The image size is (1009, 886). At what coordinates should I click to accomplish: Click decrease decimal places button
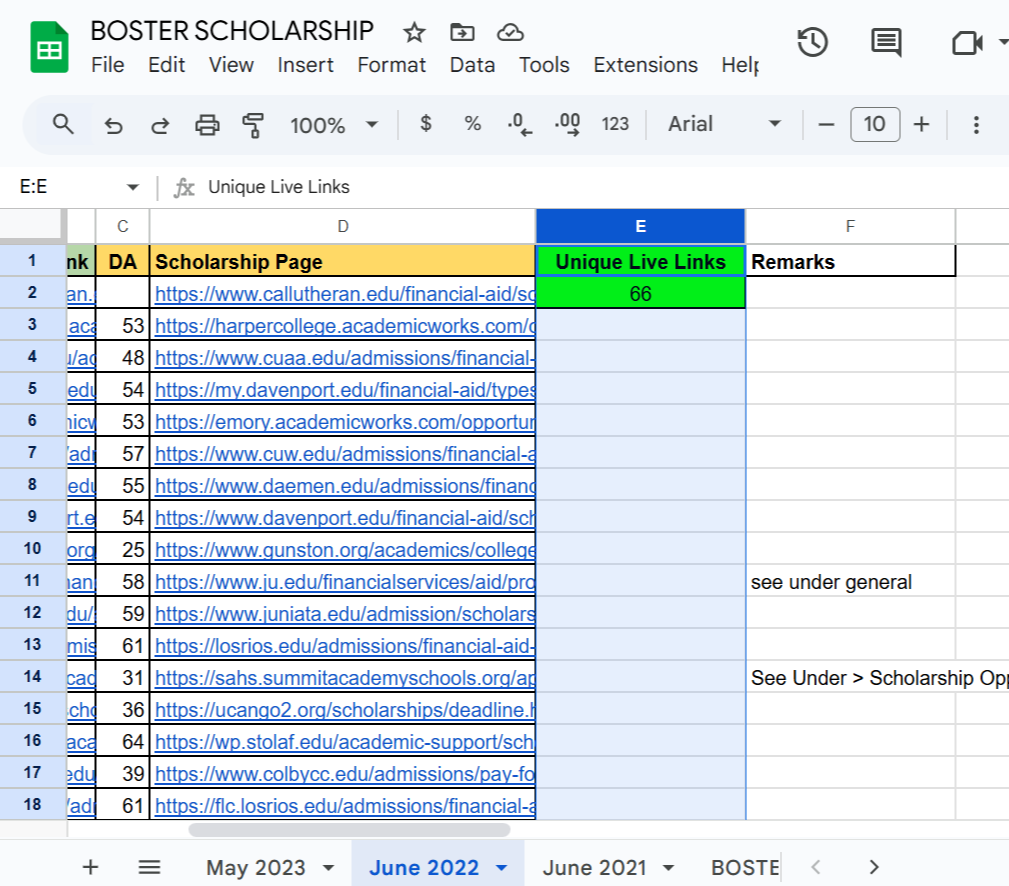519,124
